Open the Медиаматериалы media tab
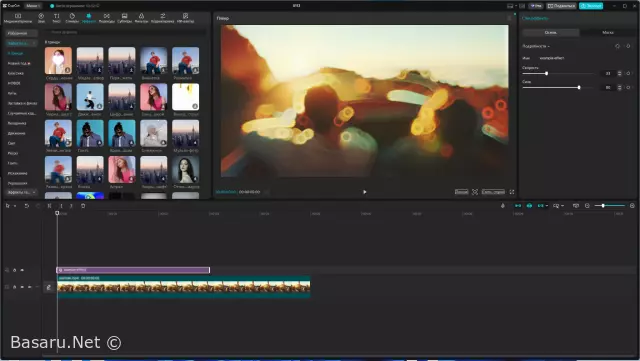Image resolution: width=640 pixels, height=361 pixels. 18,18
